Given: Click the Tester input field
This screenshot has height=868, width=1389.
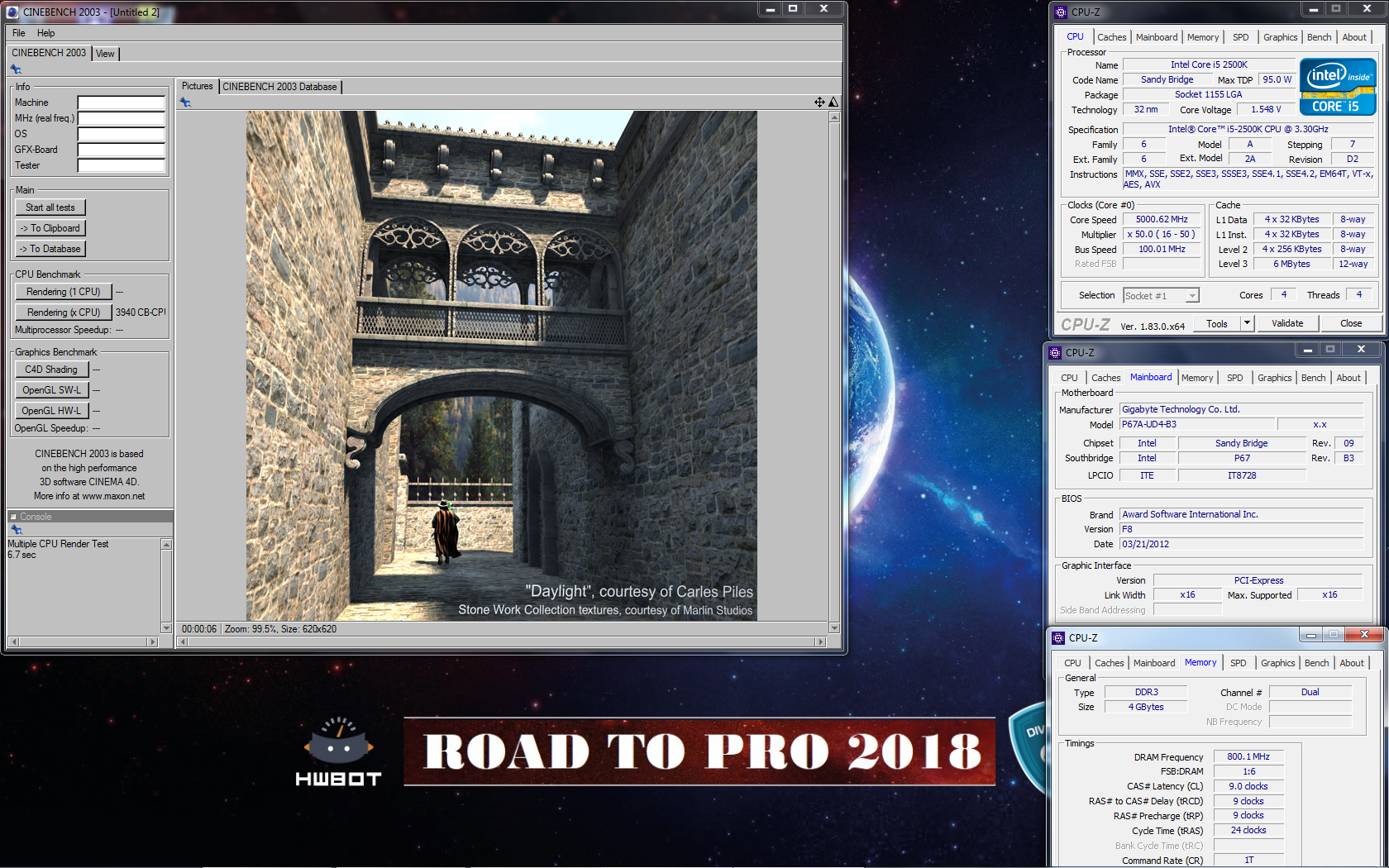Looking at the screenshot, I should tap(122, 165).
